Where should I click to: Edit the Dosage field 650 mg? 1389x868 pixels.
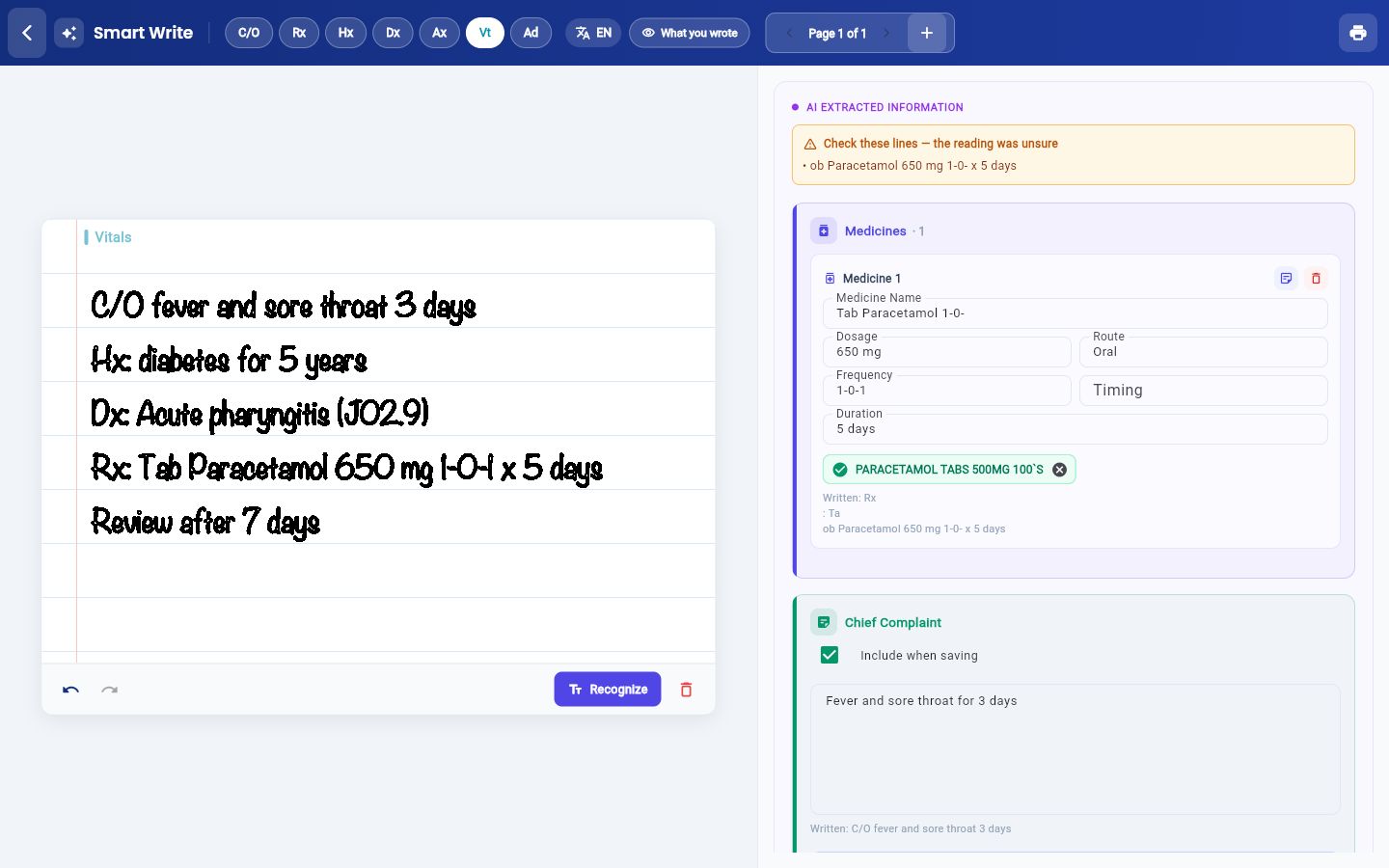tap(946, 352)
